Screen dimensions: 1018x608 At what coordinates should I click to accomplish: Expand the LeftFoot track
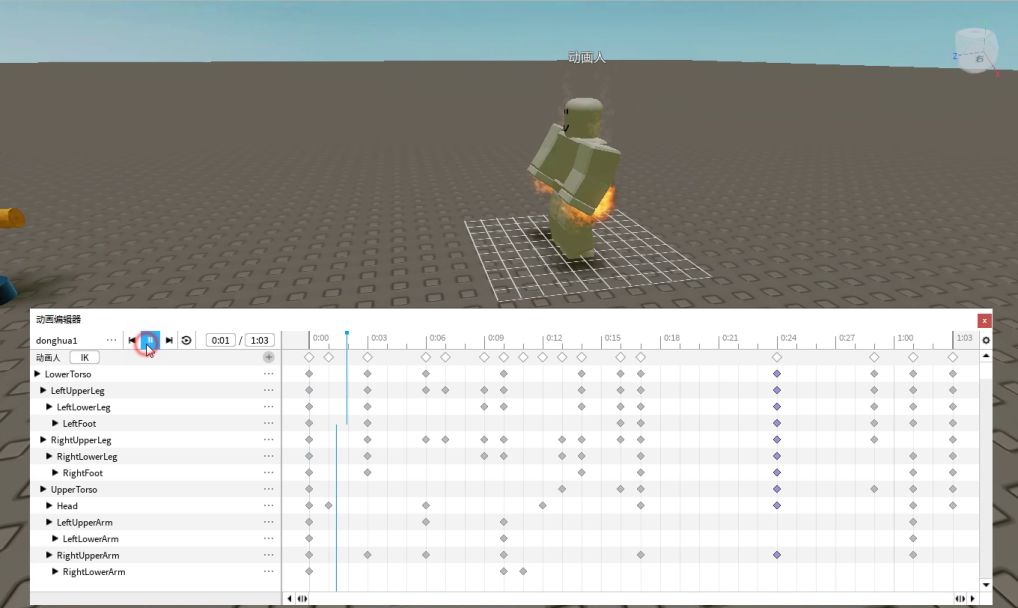pyautogui.click(x=55, y=423)
